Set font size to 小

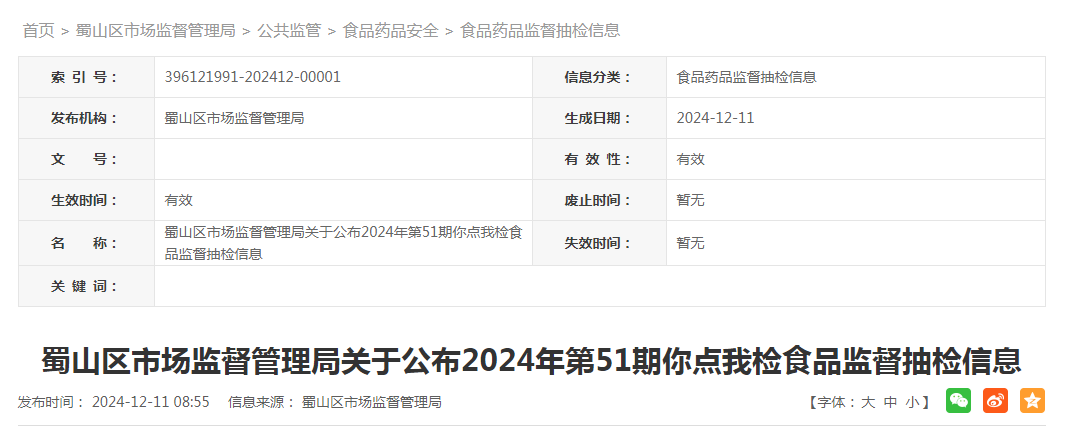(912, 402)
